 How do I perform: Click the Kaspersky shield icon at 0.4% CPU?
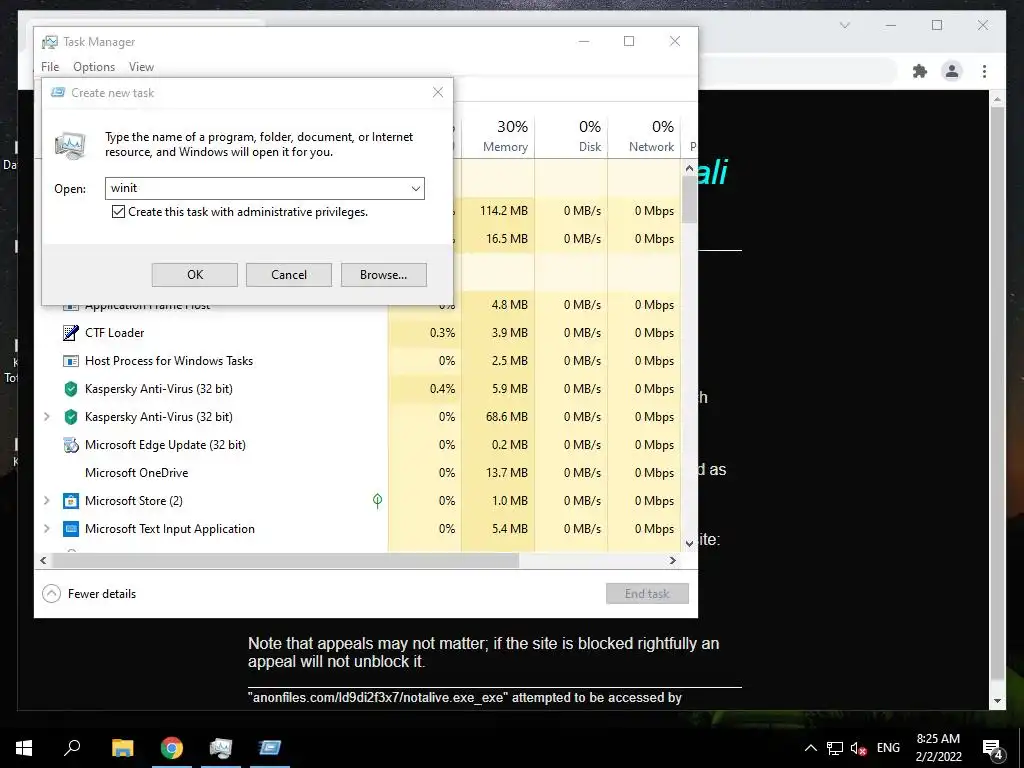pyautogui.click(x=71, y=389)
